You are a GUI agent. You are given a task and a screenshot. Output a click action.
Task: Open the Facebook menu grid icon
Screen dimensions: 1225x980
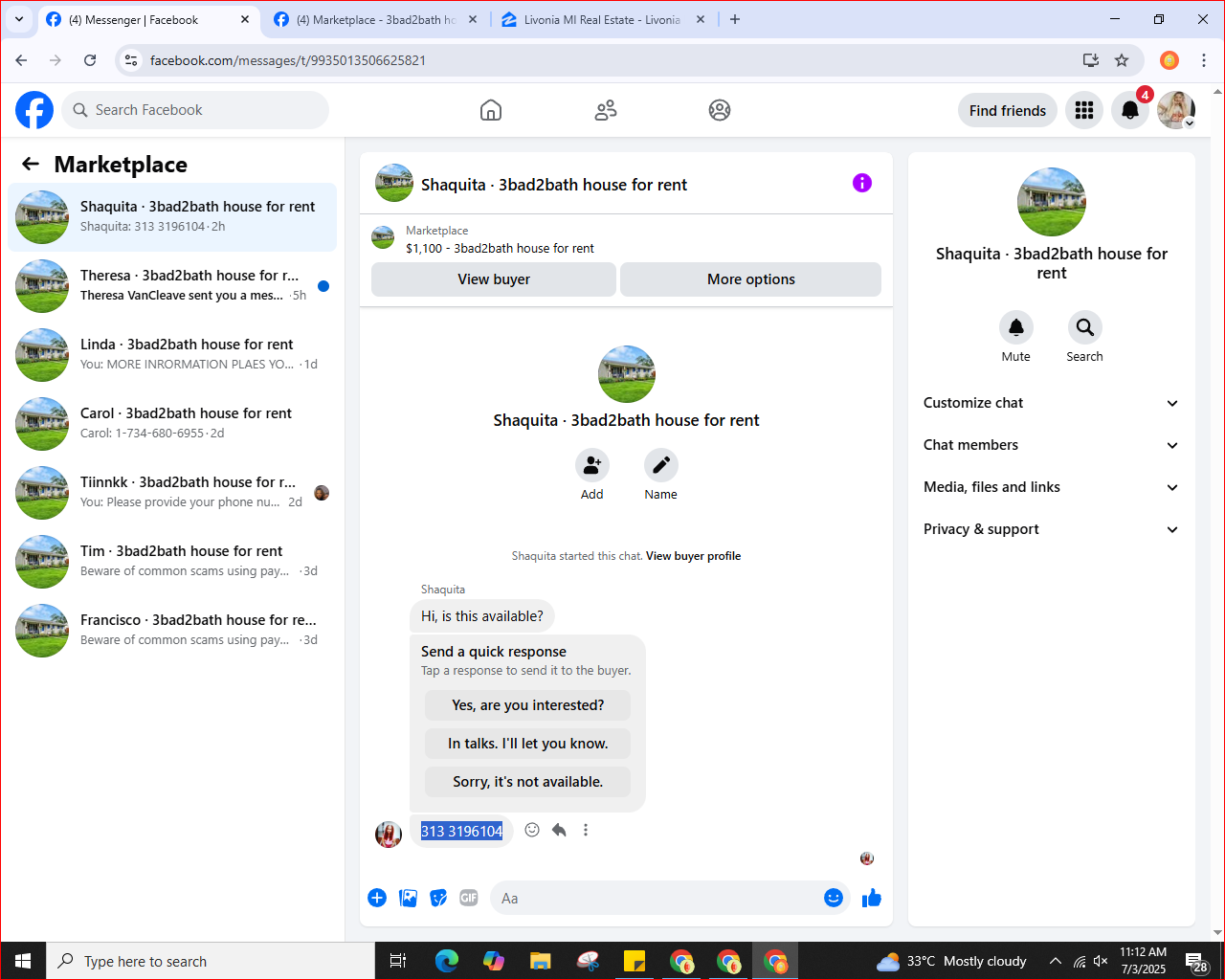1084,110
